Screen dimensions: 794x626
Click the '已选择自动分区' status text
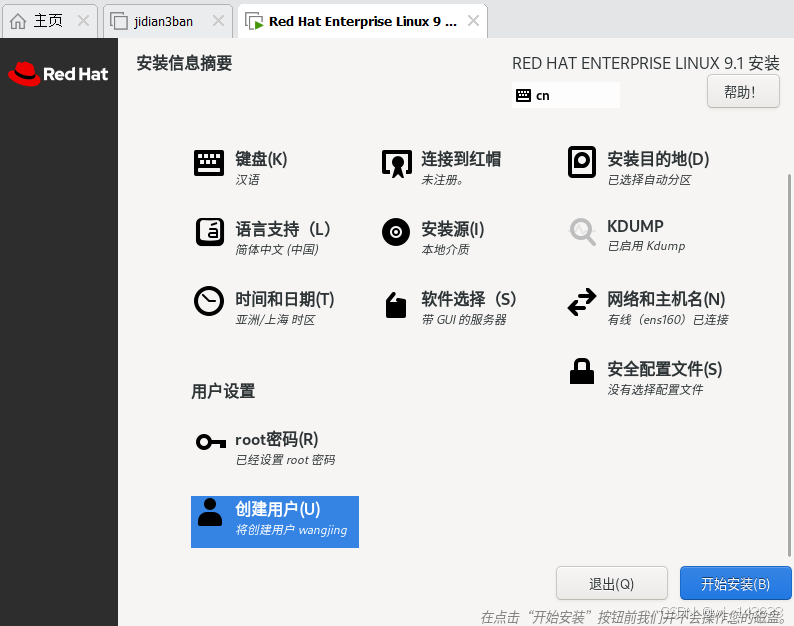click(x=649, y=180)
